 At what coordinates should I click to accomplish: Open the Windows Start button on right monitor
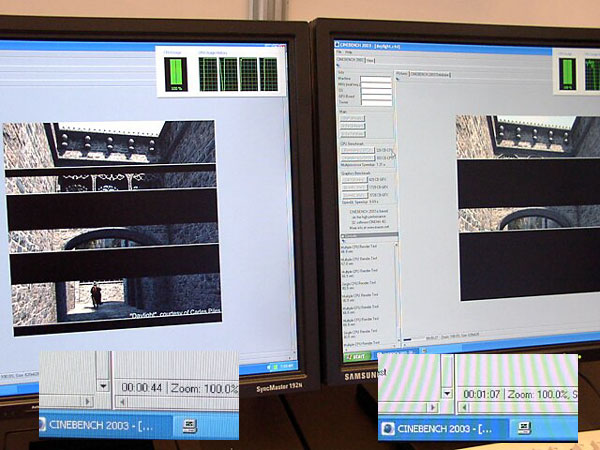(x=357, y=357)
